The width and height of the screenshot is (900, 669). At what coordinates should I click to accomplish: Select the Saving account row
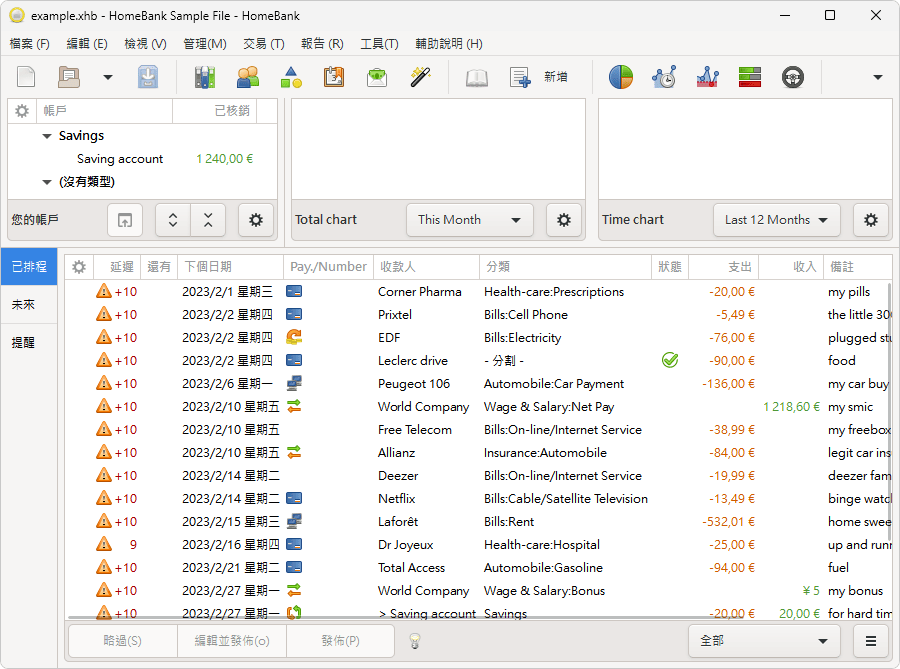click(142, 159)
